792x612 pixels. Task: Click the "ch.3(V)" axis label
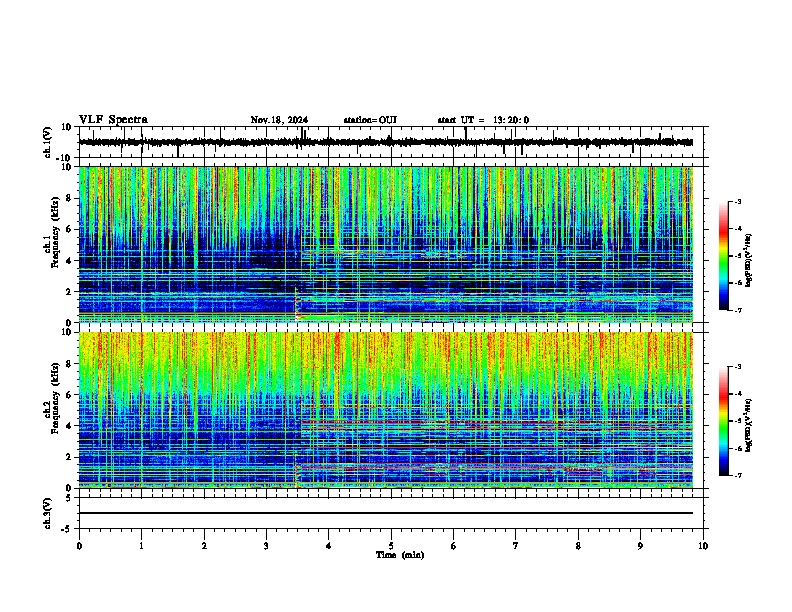[48, 513]
